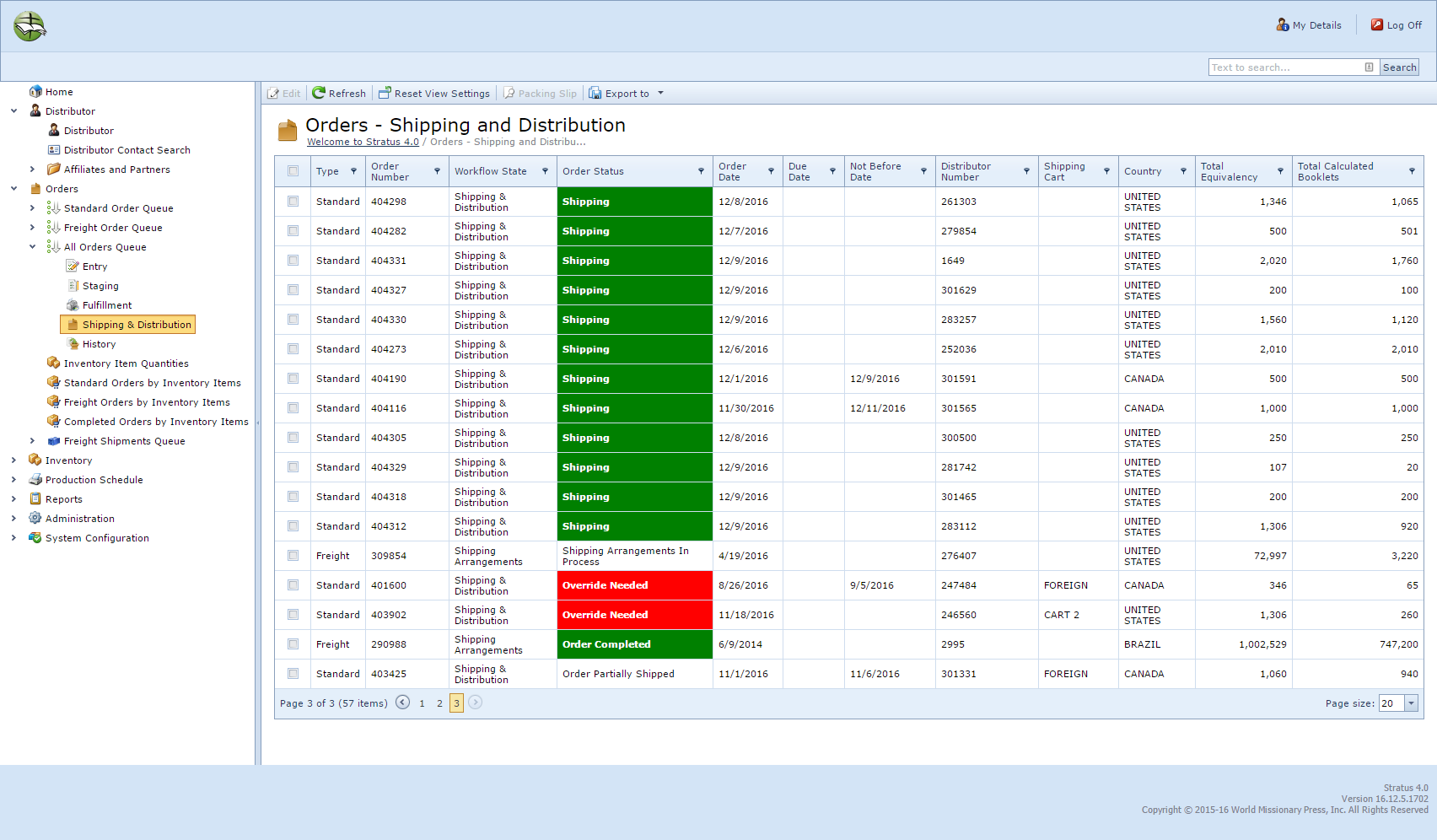The image size is (1437, 840).
Task: Open the Workflow State column filter
Action: coord(545,171)
